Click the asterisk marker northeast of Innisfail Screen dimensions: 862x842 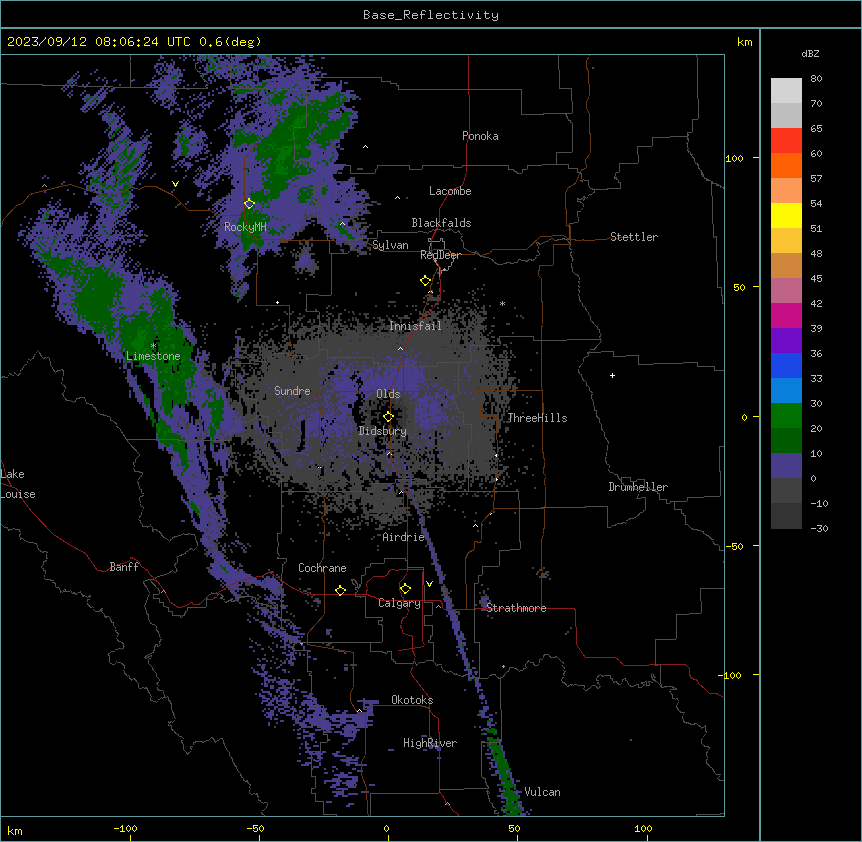point(502,303)
